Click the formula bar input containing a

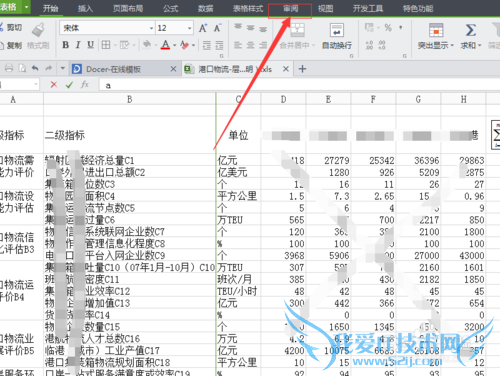[x=299, y=85]
